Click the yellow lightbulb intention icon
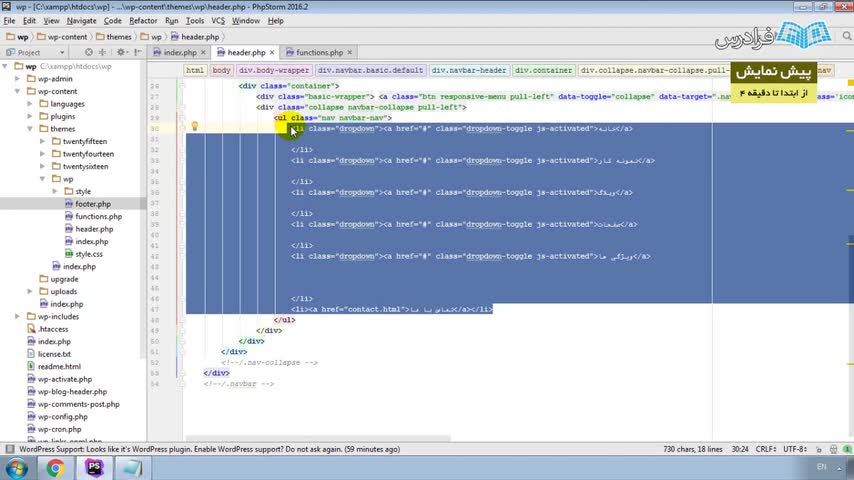This screenshot has height=480, width=854. click(x=194, y=126)
